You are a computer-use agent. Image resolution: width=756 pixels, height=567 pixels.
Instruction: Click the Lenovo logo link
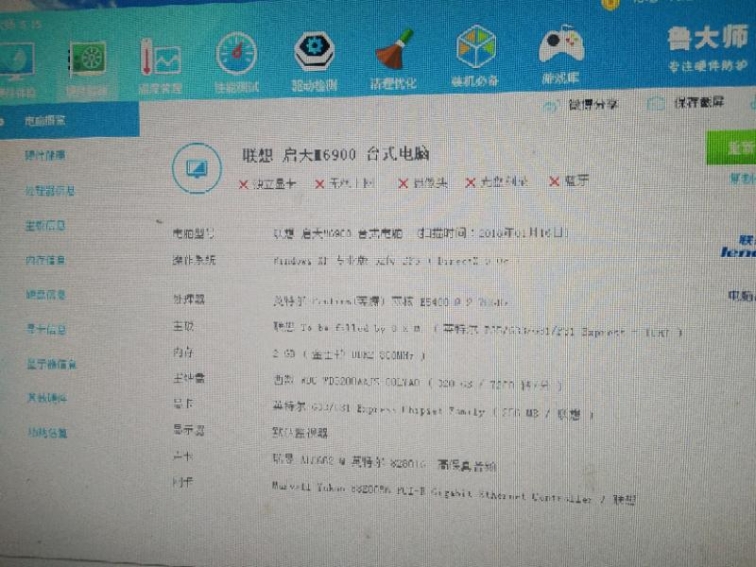tap(738, 247)
